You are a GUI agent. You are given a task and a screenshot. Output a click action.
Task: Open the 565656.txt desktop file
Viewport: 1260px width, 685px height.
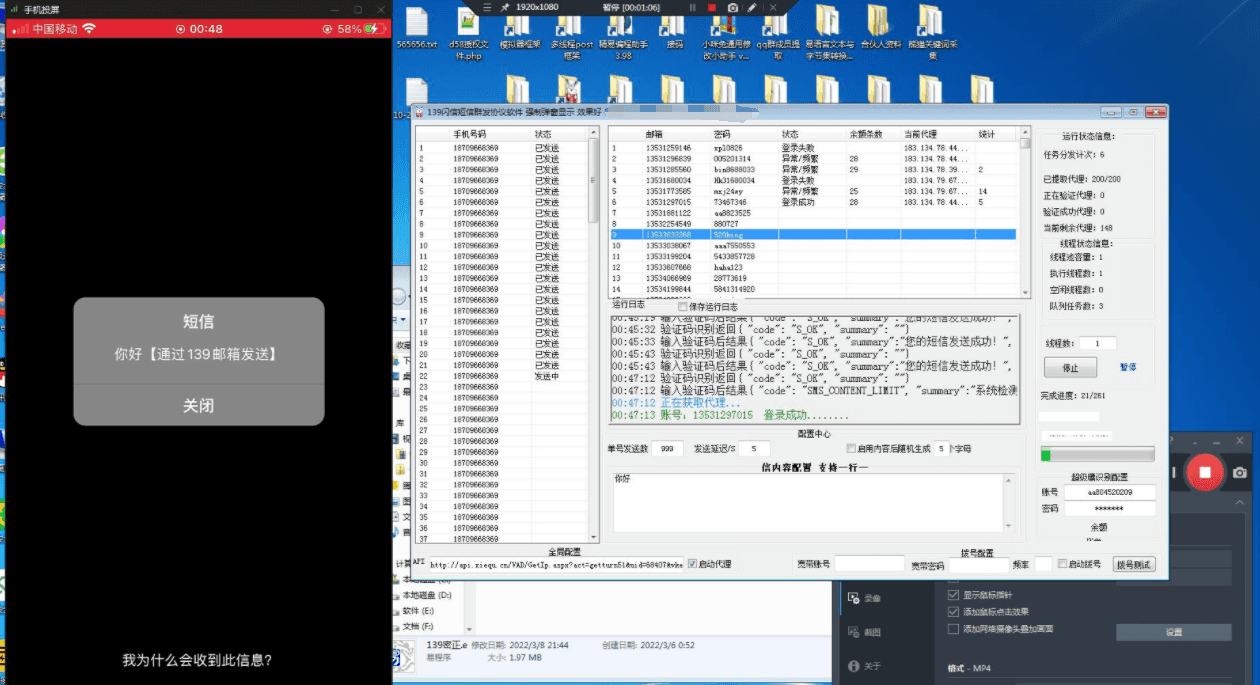pos(416,27)
